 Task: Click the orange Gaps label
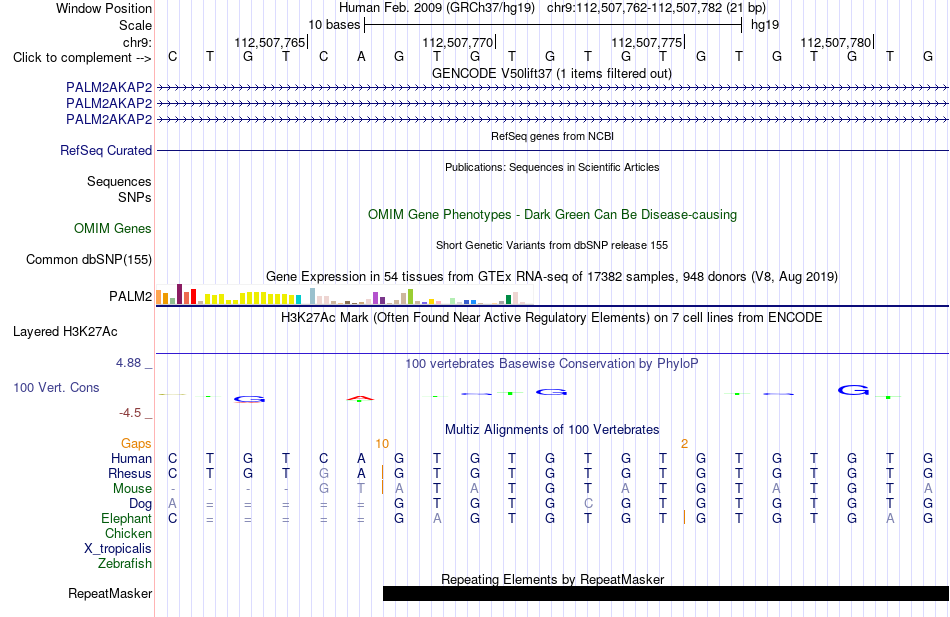point(136,444)
